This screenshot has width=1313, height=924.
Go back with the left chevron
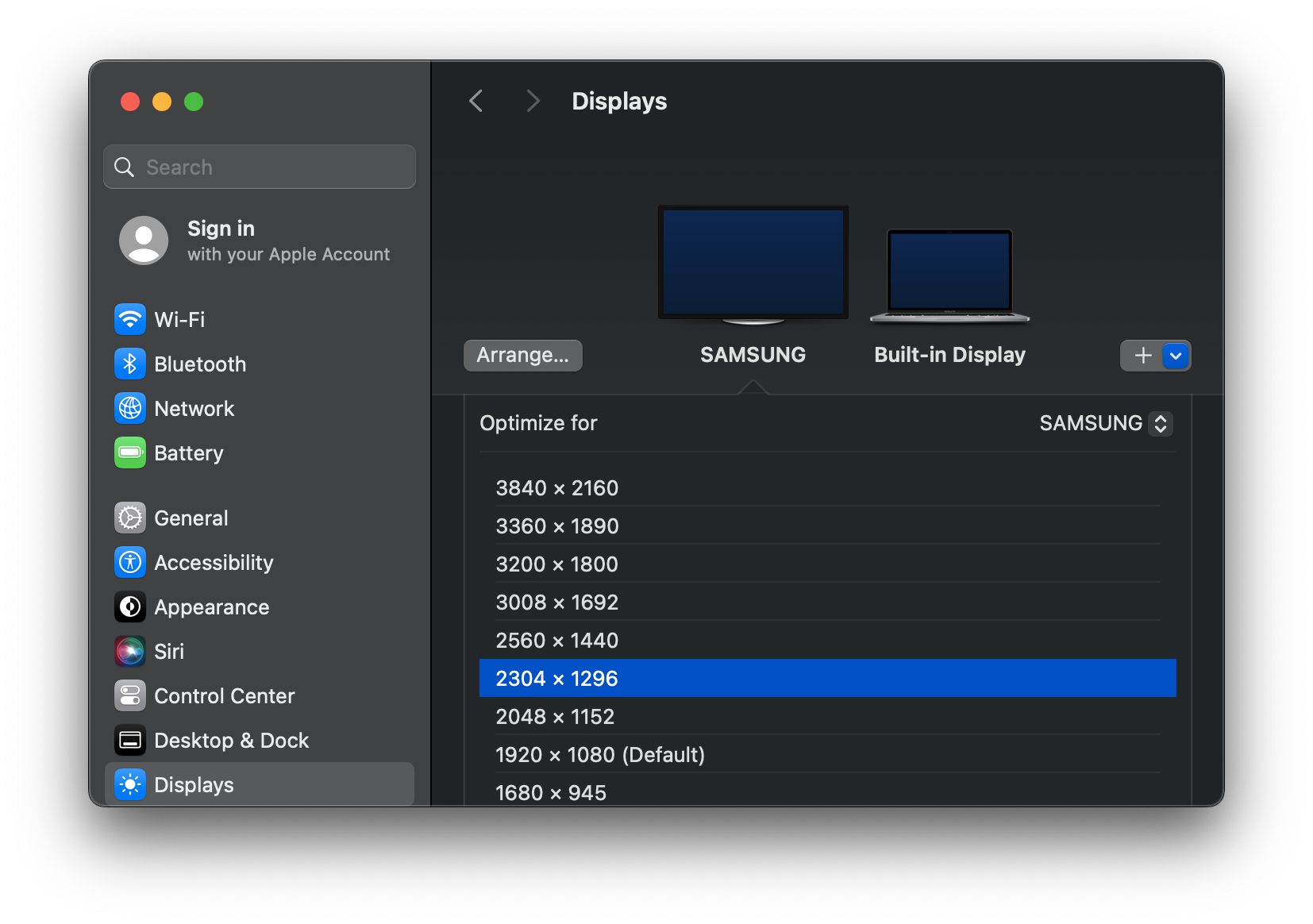pyautogui.click(x=476, y=101)
